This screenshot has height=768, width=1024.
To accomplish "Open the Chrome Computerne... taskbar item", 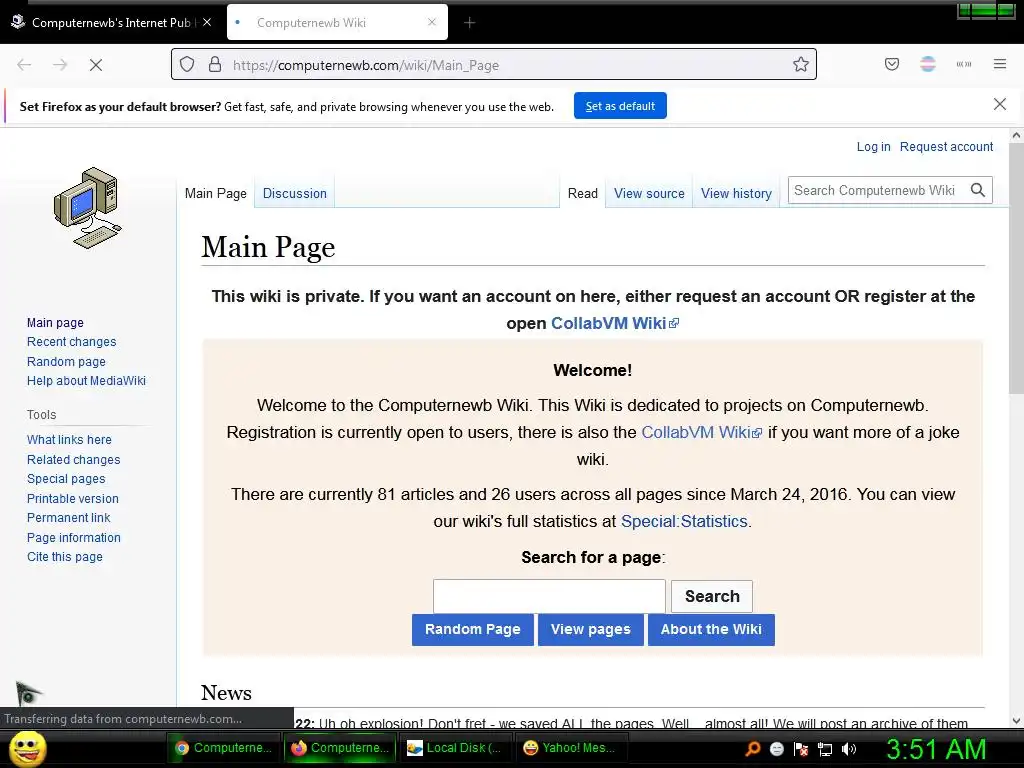I will (x=223, y=748).
